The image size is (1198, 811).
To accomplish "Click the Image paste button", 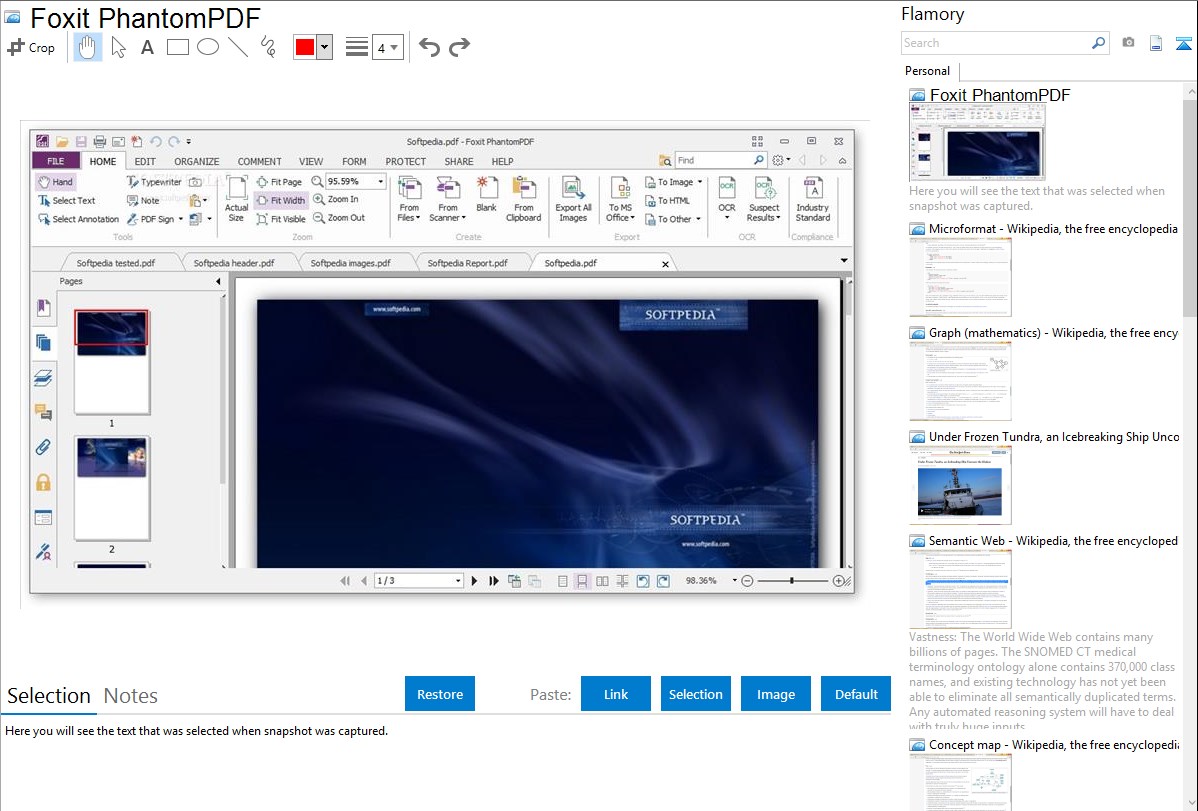I will 775,694.
